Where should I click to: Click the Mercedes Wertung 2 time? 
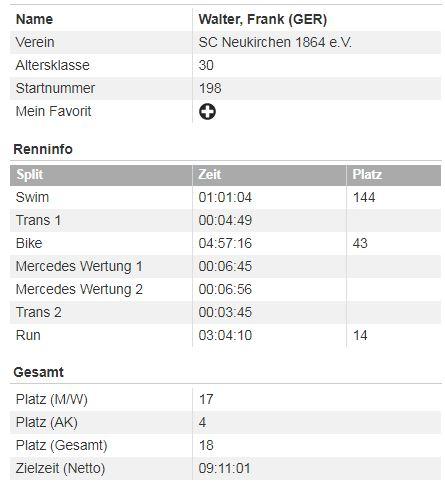[x=225, y=289]
